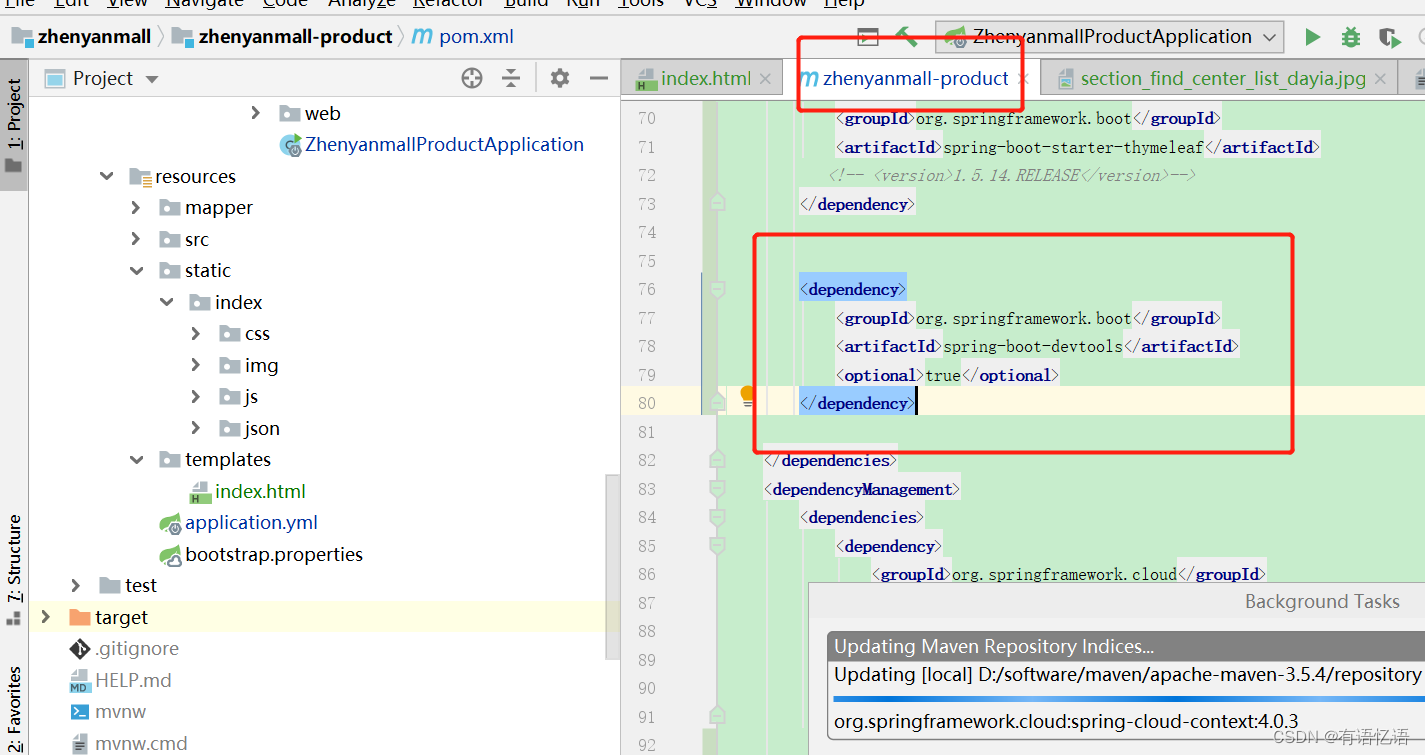Toggle fold marker at line 82
Screen dimensions: 1425x755
pyautogui.click(x=717, y=460)
